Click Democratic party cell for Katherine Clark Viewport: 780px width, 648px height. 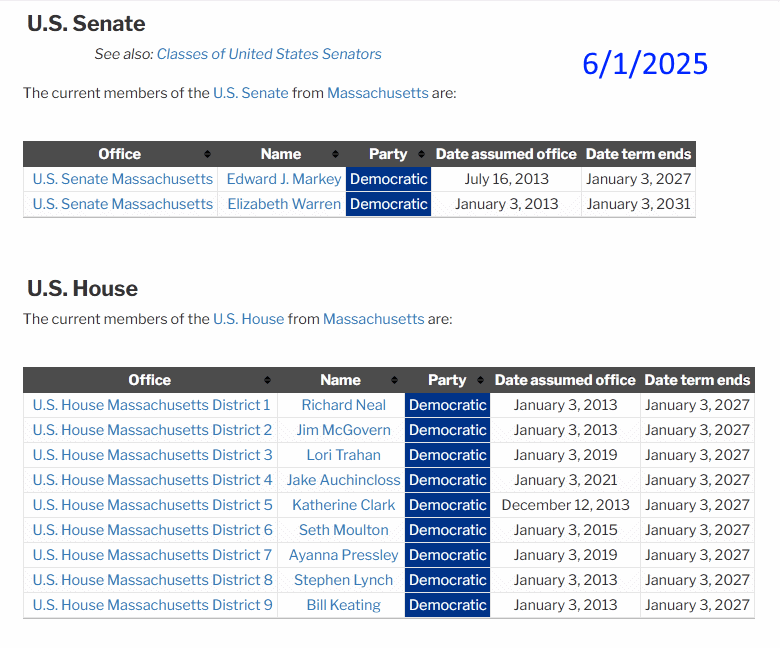click(447, 505)
